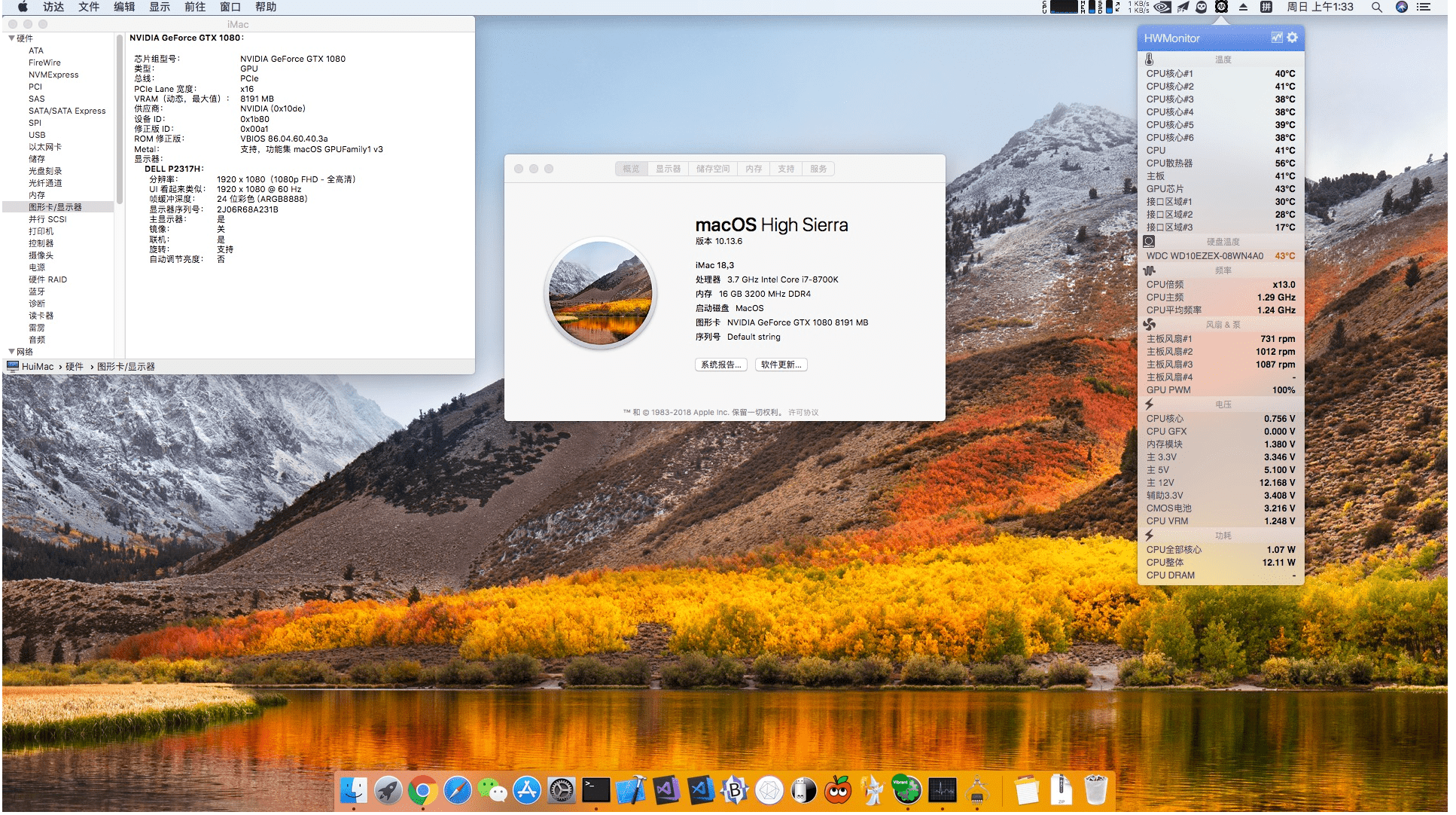Click the sidebar scrollbar in iMac window
This screenshot has height=815, width=1456.
tap(119, 119)
